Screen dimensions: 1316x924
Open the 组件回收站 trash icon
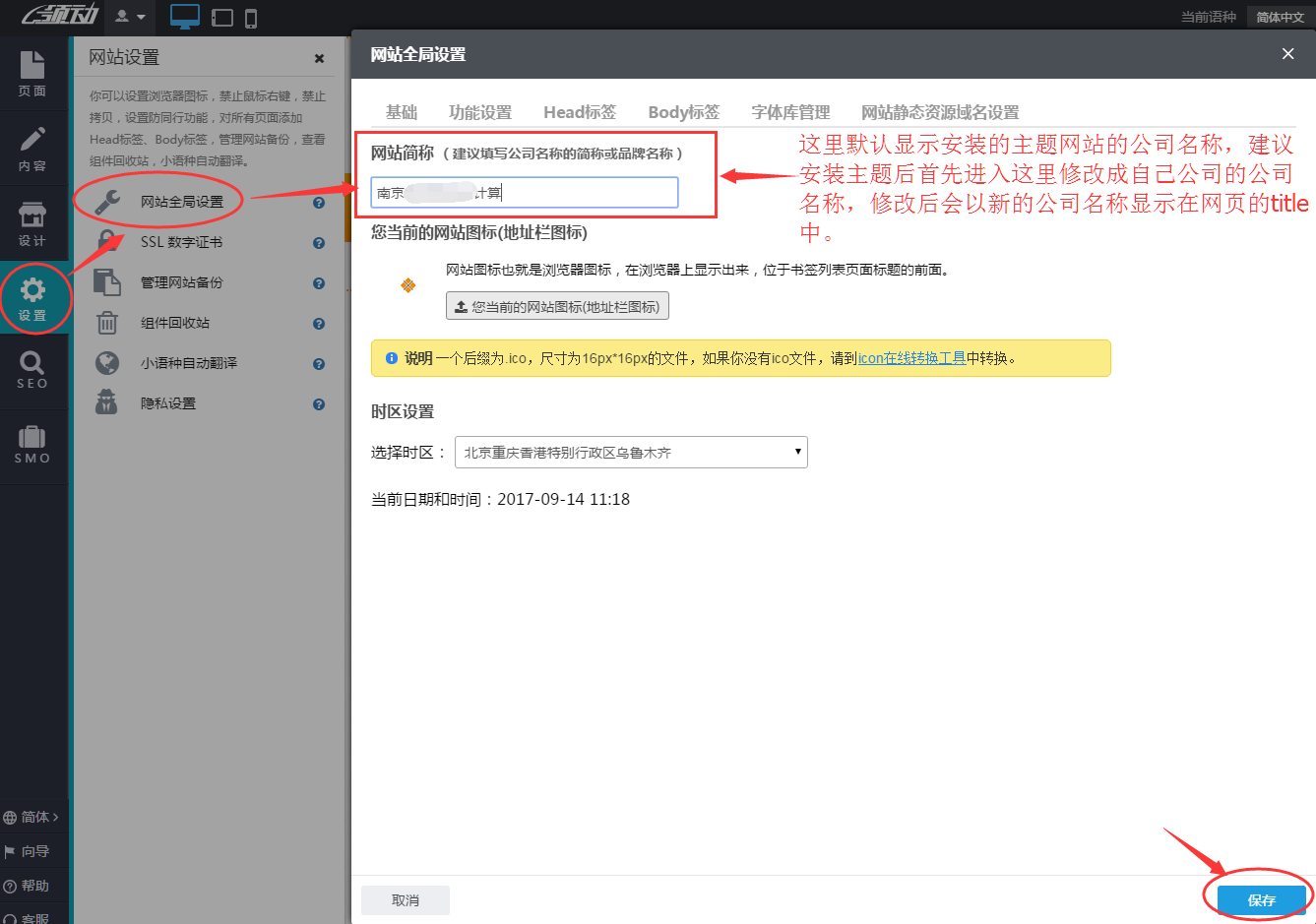coord(106,322)
